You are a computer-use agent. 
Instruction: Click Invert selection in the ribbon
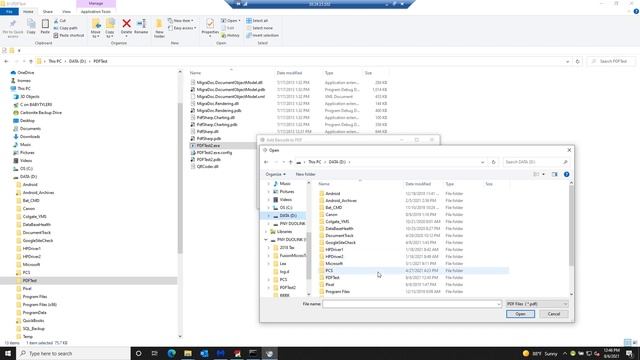coord(262,36)
